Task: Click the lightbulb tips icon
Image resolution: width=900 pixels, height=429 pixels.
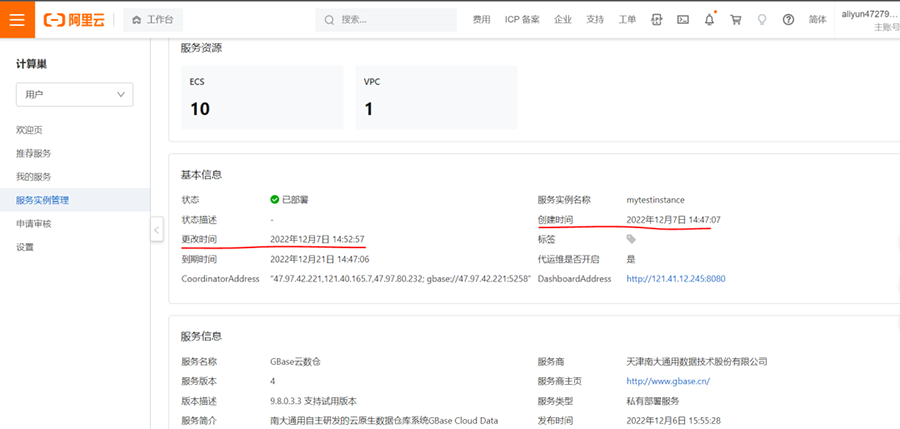Action: [762, 20]
